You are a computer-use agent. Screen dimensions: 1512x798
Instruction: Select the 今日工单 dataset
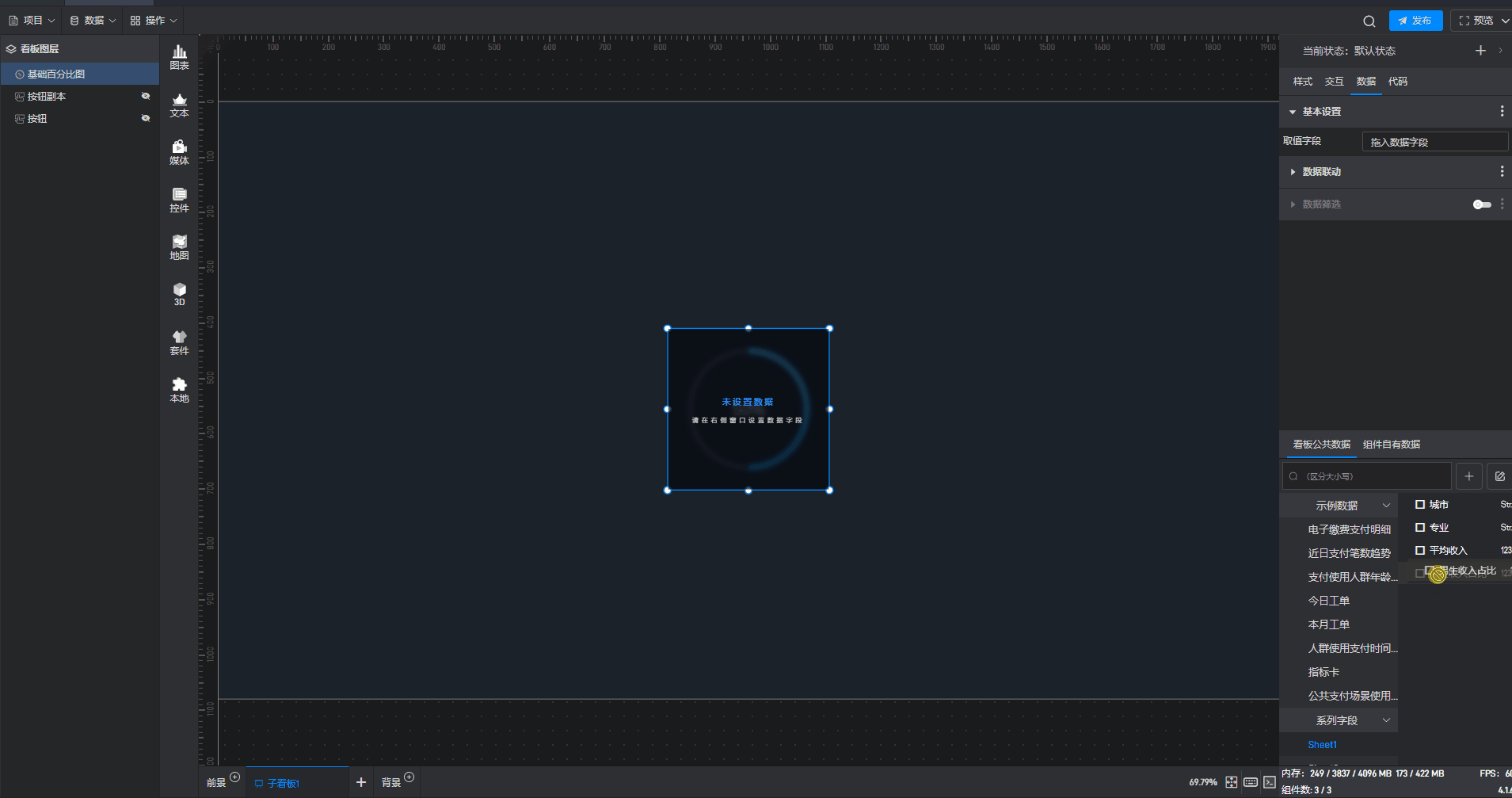point(1328,601)
